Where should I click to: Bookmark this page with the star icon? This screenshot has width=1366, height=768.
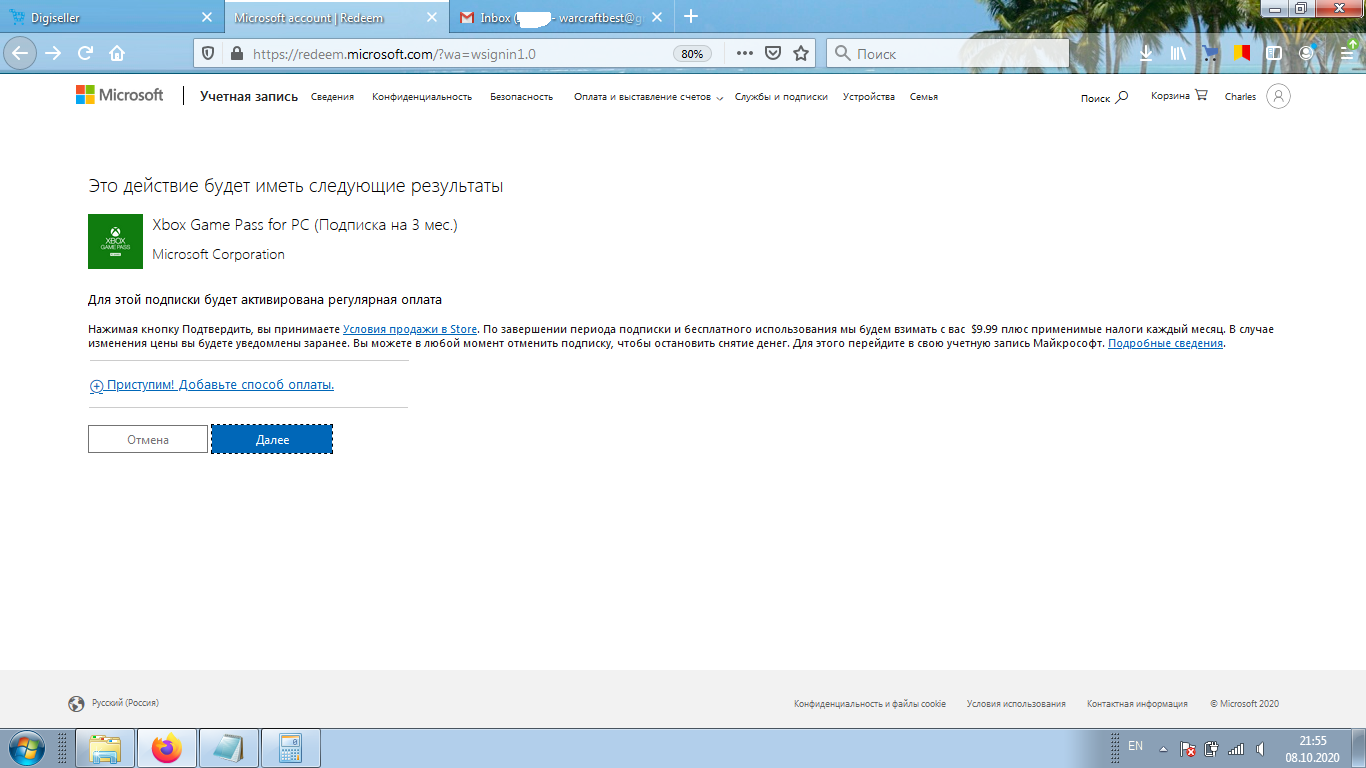tap(800, 54)
